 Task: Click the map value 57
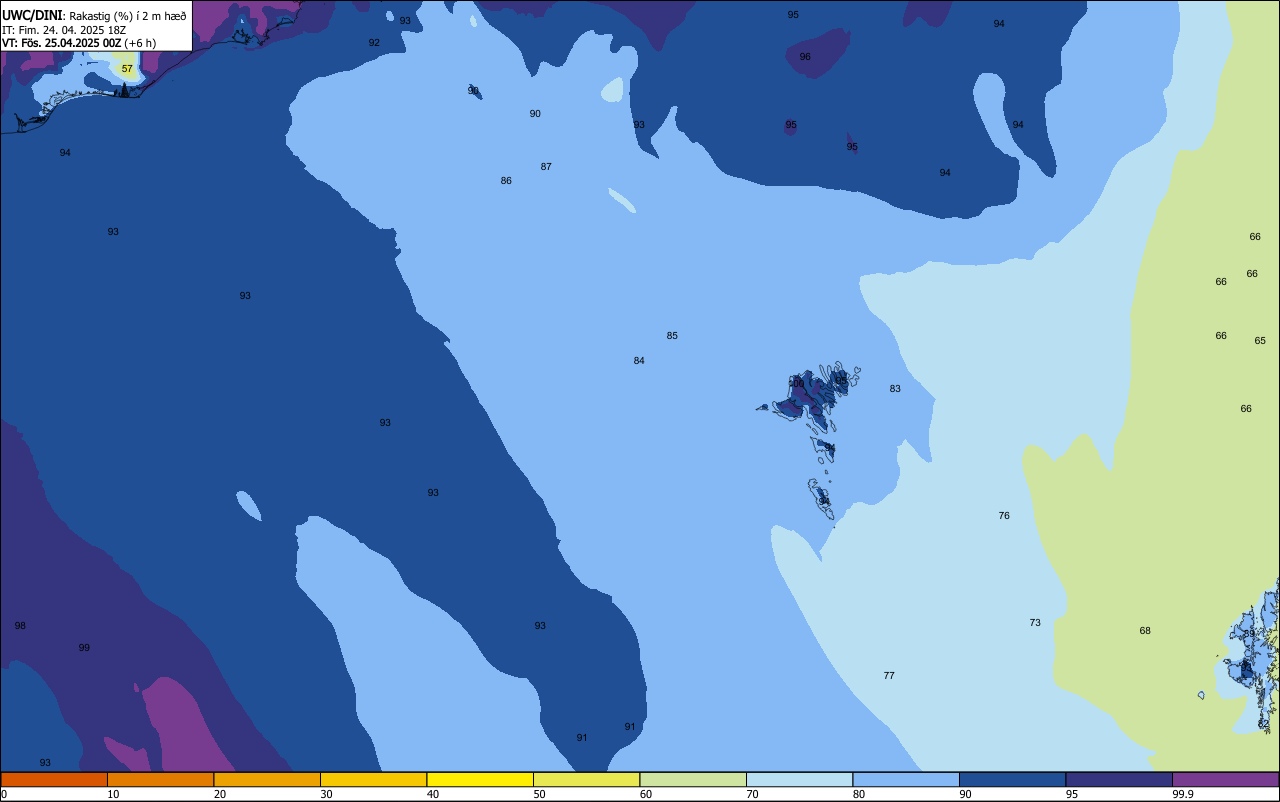(x=127, y=69)
